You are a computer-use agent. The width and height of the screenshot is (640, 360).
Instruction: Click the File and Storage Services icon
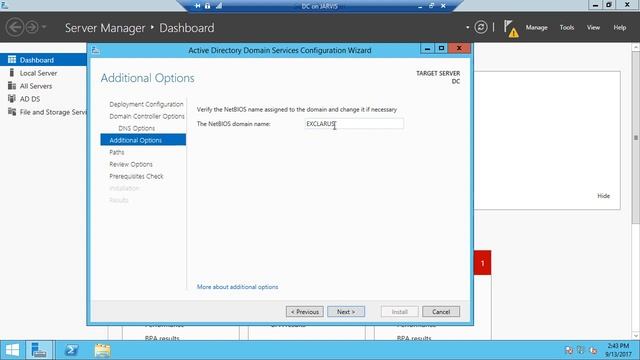[x=12, y=111]
